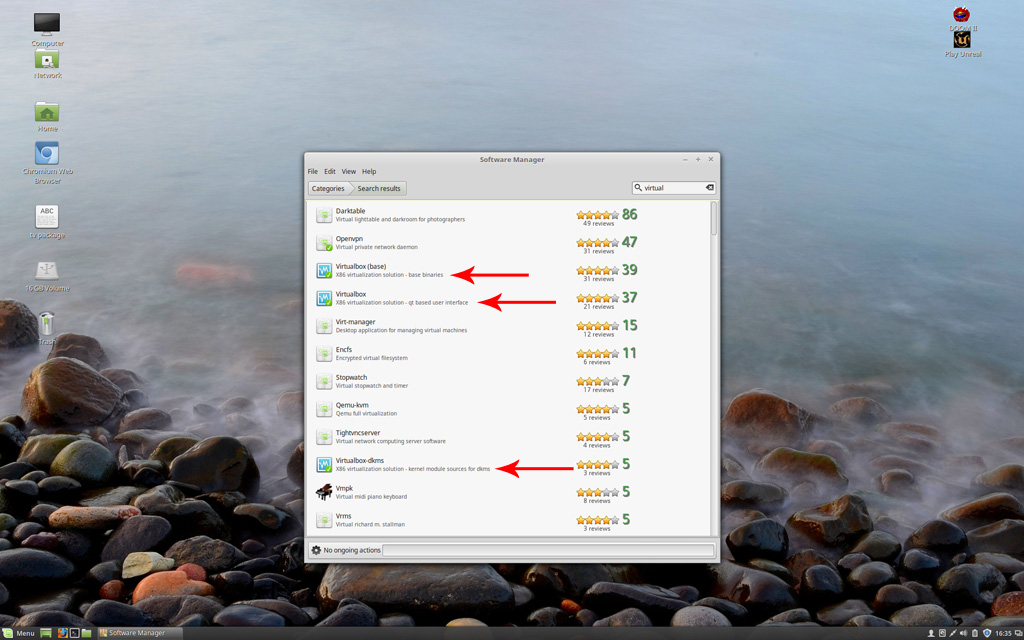This screenshot has width=1024, height=640.
Task: Click the Software Manager taskbar button
Action: pyautogui.click(x=139, y=633)
